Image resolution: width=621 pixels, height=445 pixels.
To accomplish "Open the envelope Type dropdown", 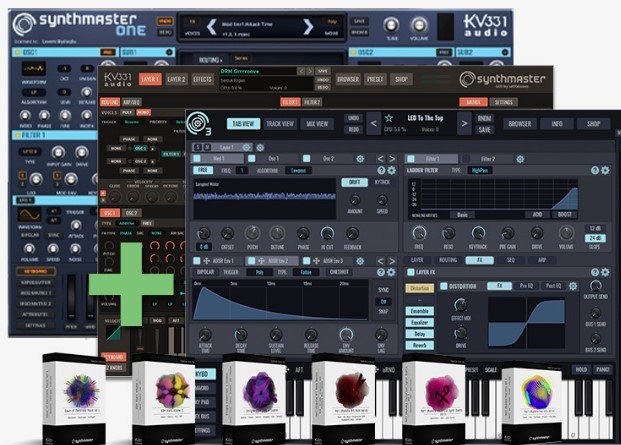I will [x=306, y=272].
